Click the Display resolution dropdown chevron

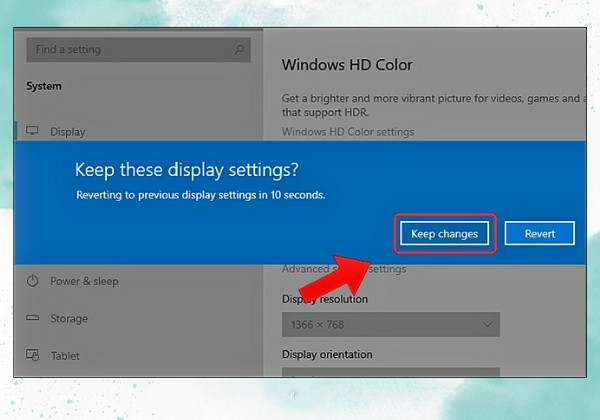pyautogui.click(x=487, y=324)
